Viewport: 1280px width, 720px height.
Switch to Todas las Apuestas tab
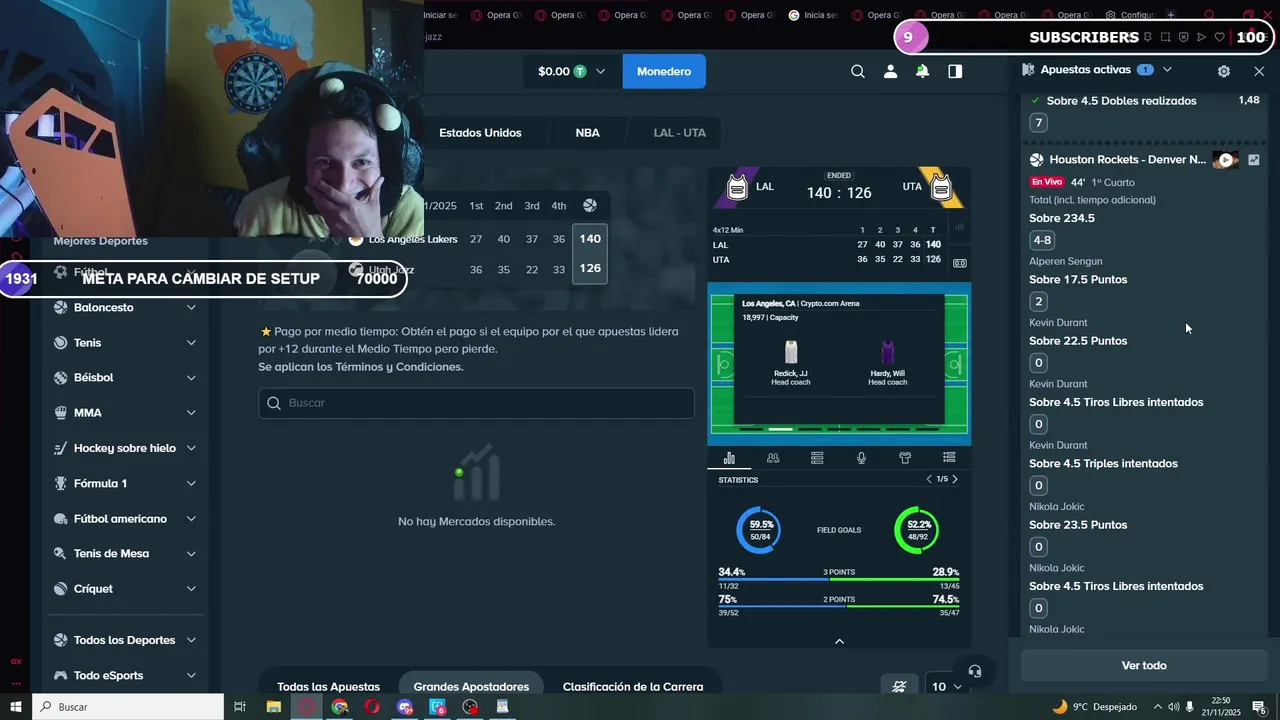tap(328, 687)
